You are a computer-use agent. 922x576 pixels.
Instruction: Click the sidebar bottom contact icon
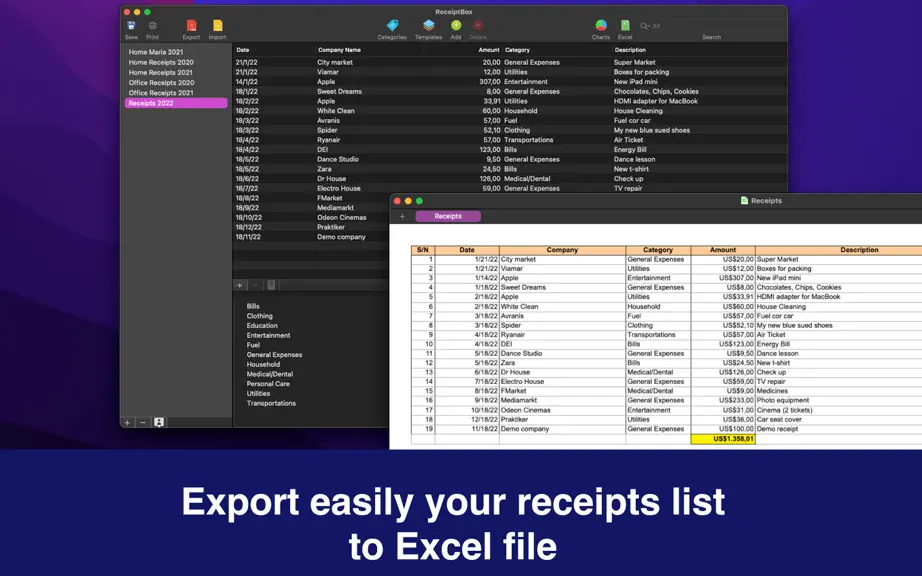point(159,422)
